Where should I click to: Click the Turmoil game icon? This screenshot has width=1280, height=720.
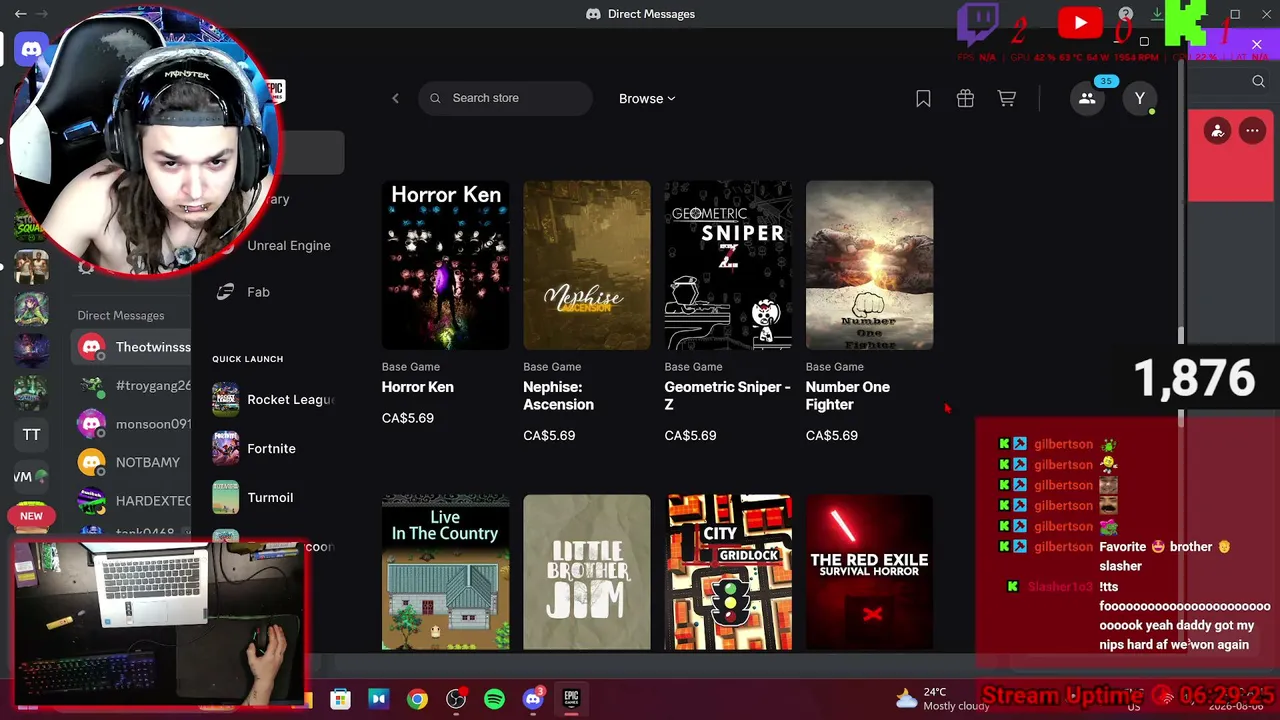pos(225,498)
